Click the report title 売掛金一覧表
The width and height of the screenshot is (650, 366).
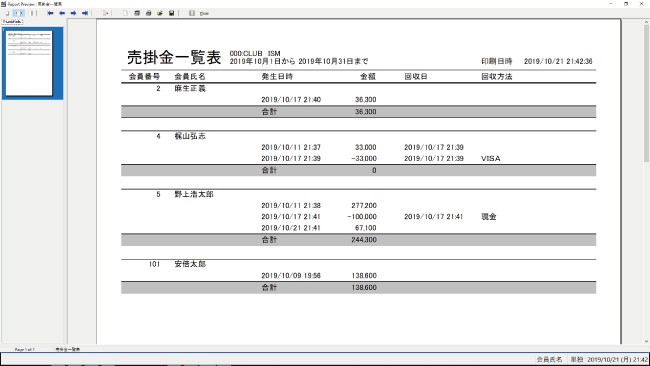[174, 58]
